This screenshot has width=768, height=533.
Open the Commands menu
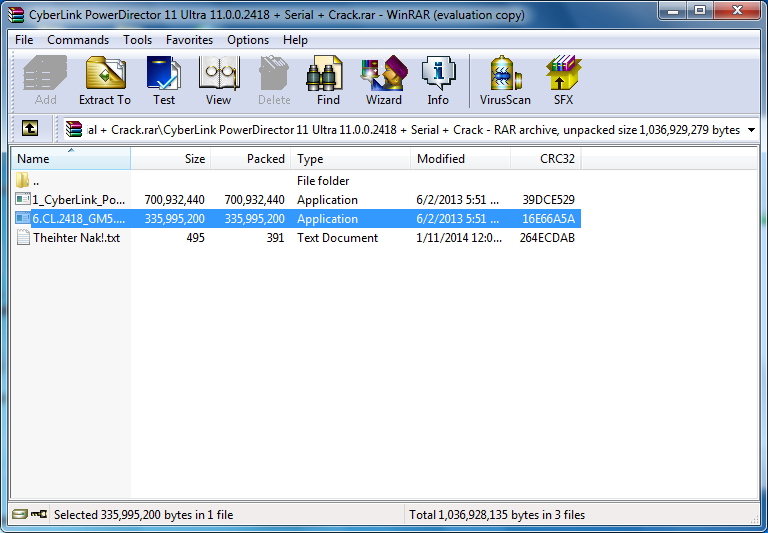(78, 40)
